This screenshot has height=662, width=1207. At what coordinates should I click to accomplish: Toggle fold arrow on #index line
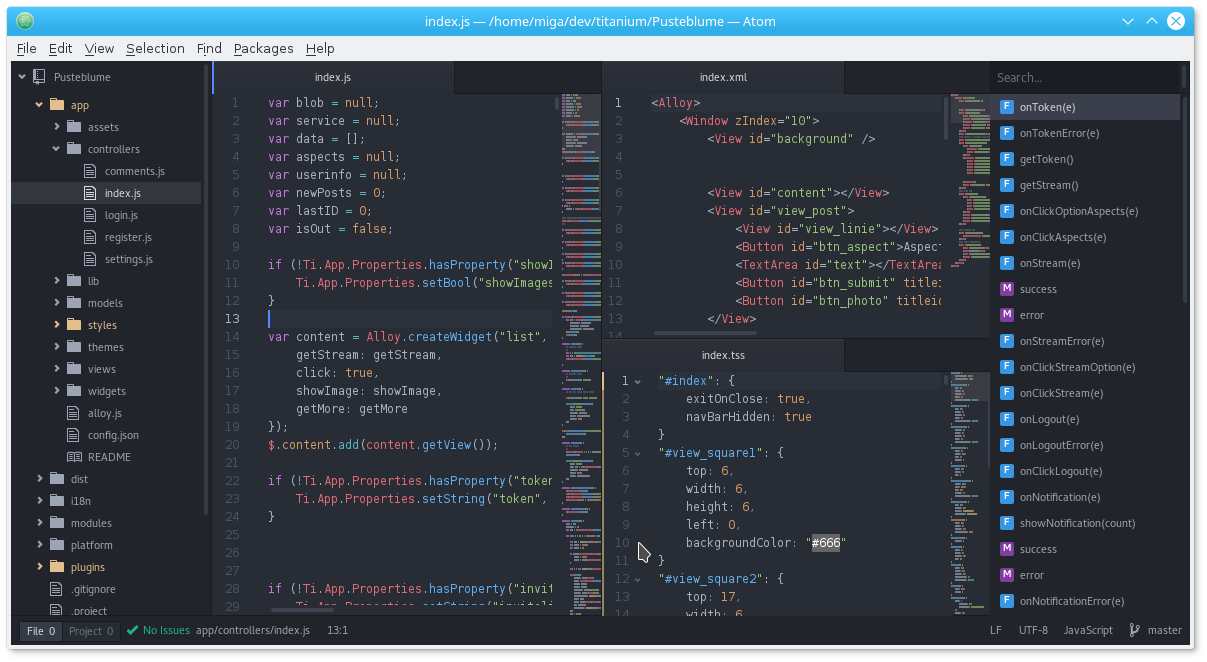[638, 381]
